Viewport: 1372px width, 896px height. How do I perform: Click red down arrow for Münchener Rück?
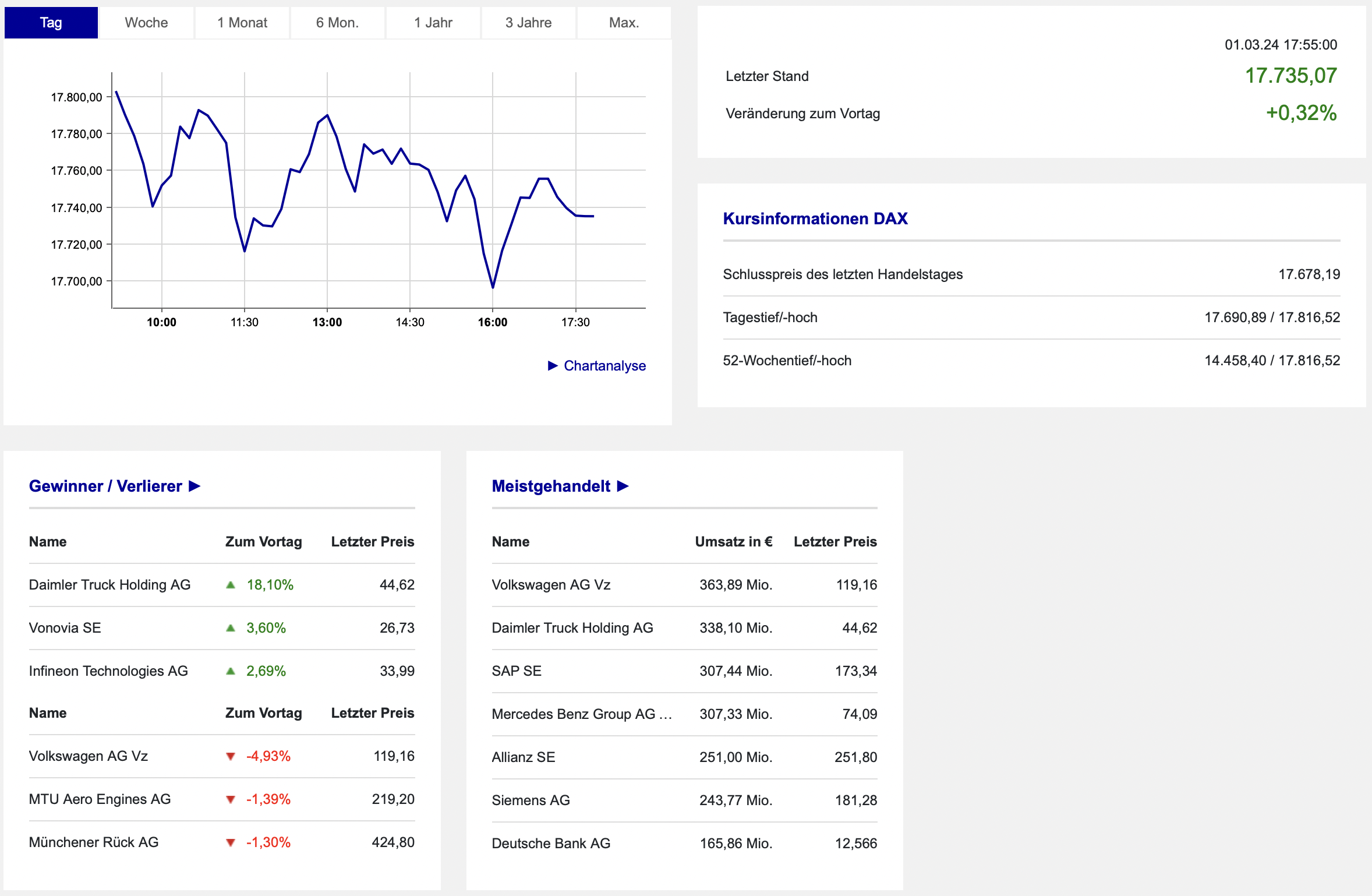[x=231, y=842]
